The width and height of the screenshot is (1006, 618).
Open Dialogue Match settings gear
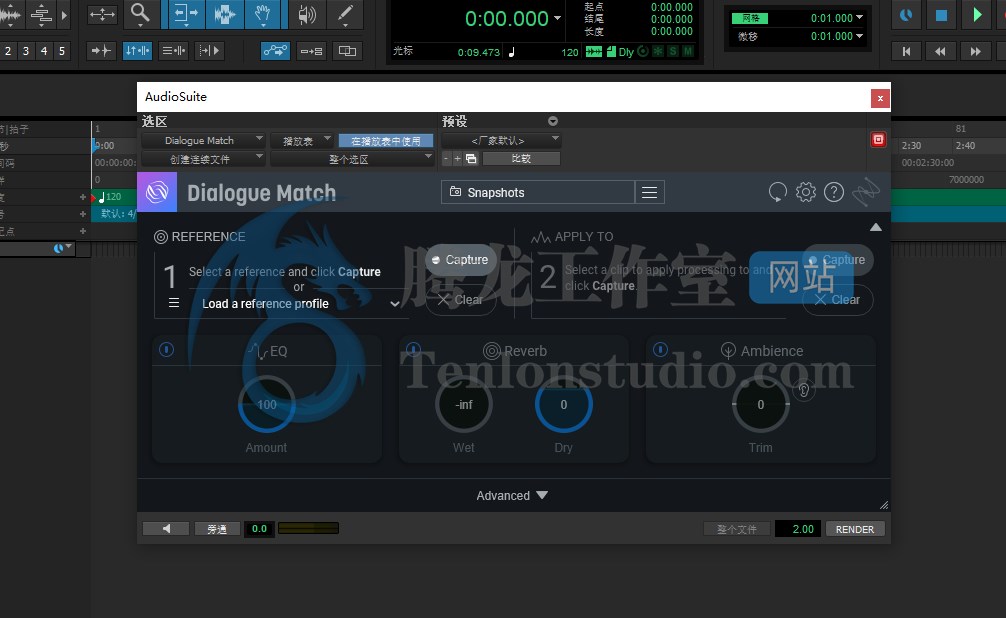pyautogui.click(x=806, y=191)
